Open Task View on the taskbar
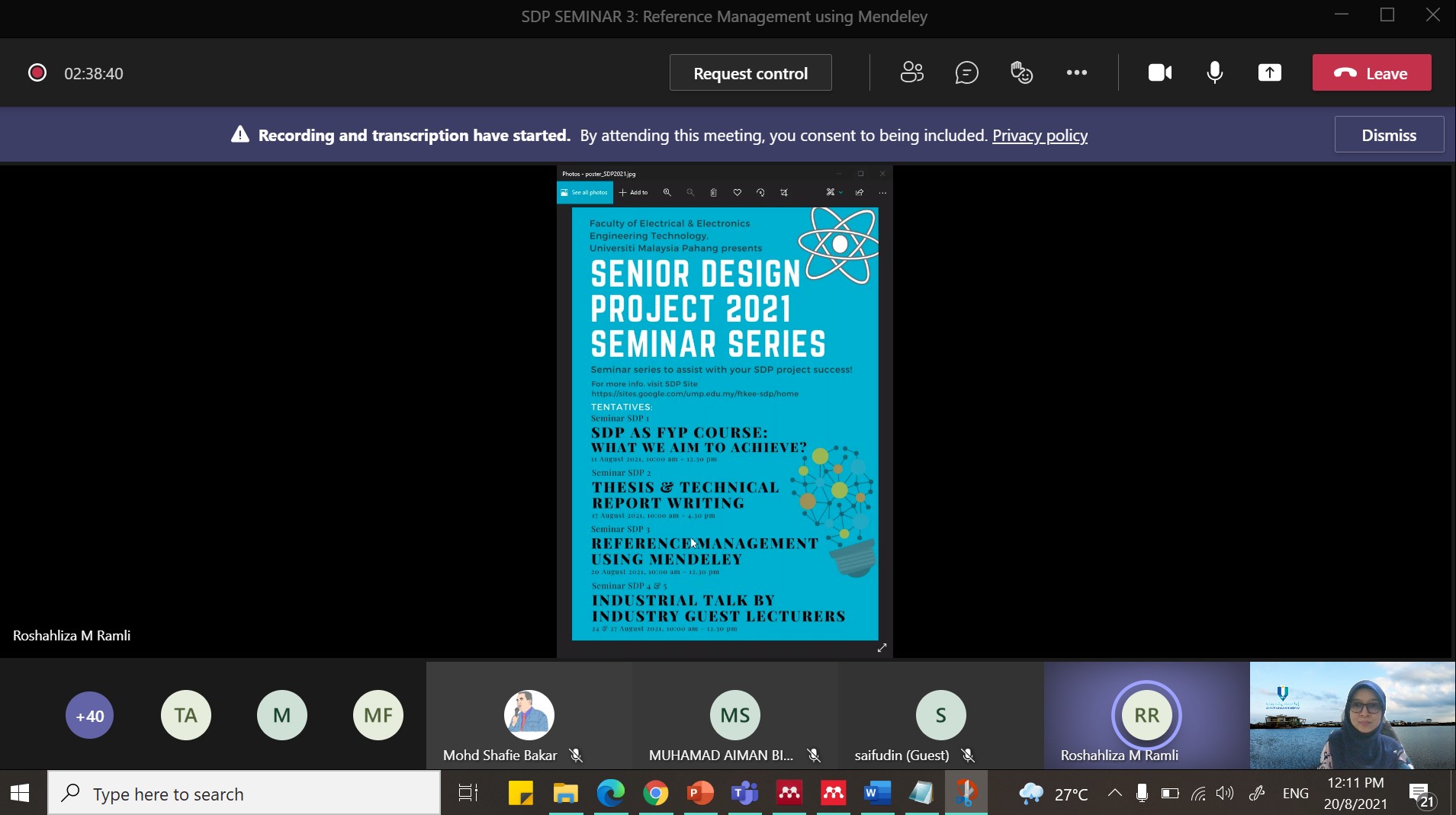The height and width of the screenshot is (815, 1456). click(468, 793)
